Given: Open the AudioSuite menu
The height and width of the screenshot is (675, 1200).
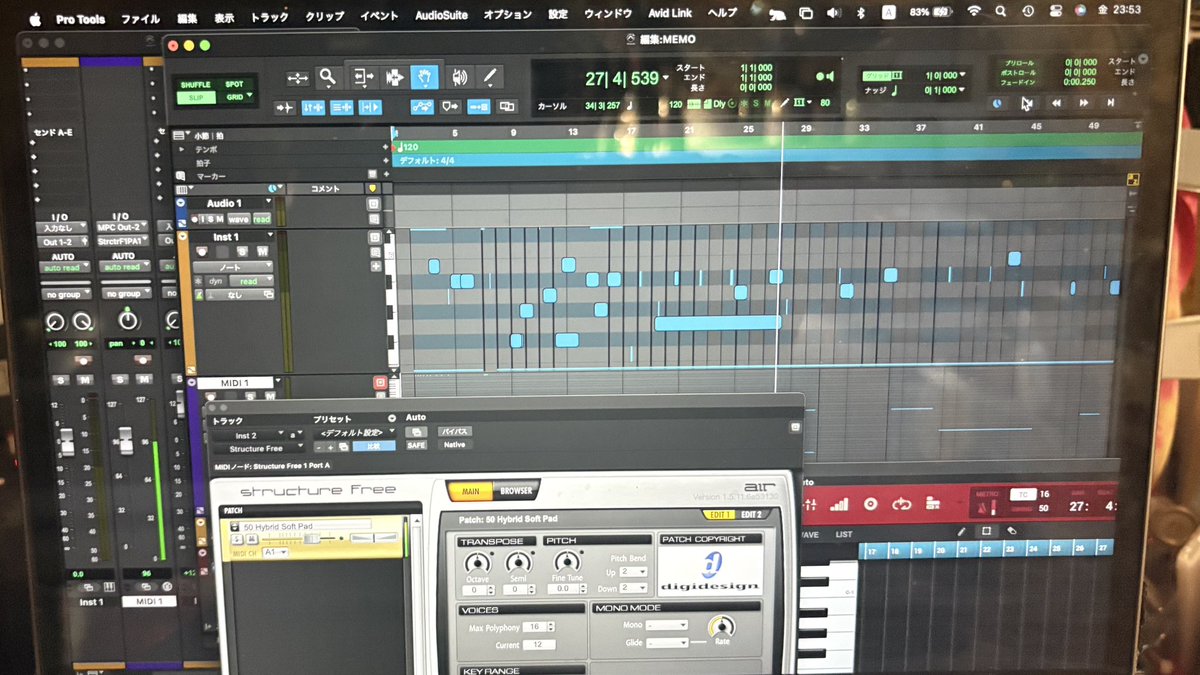Looking at the screenshot, I should [x=440, y=16].
